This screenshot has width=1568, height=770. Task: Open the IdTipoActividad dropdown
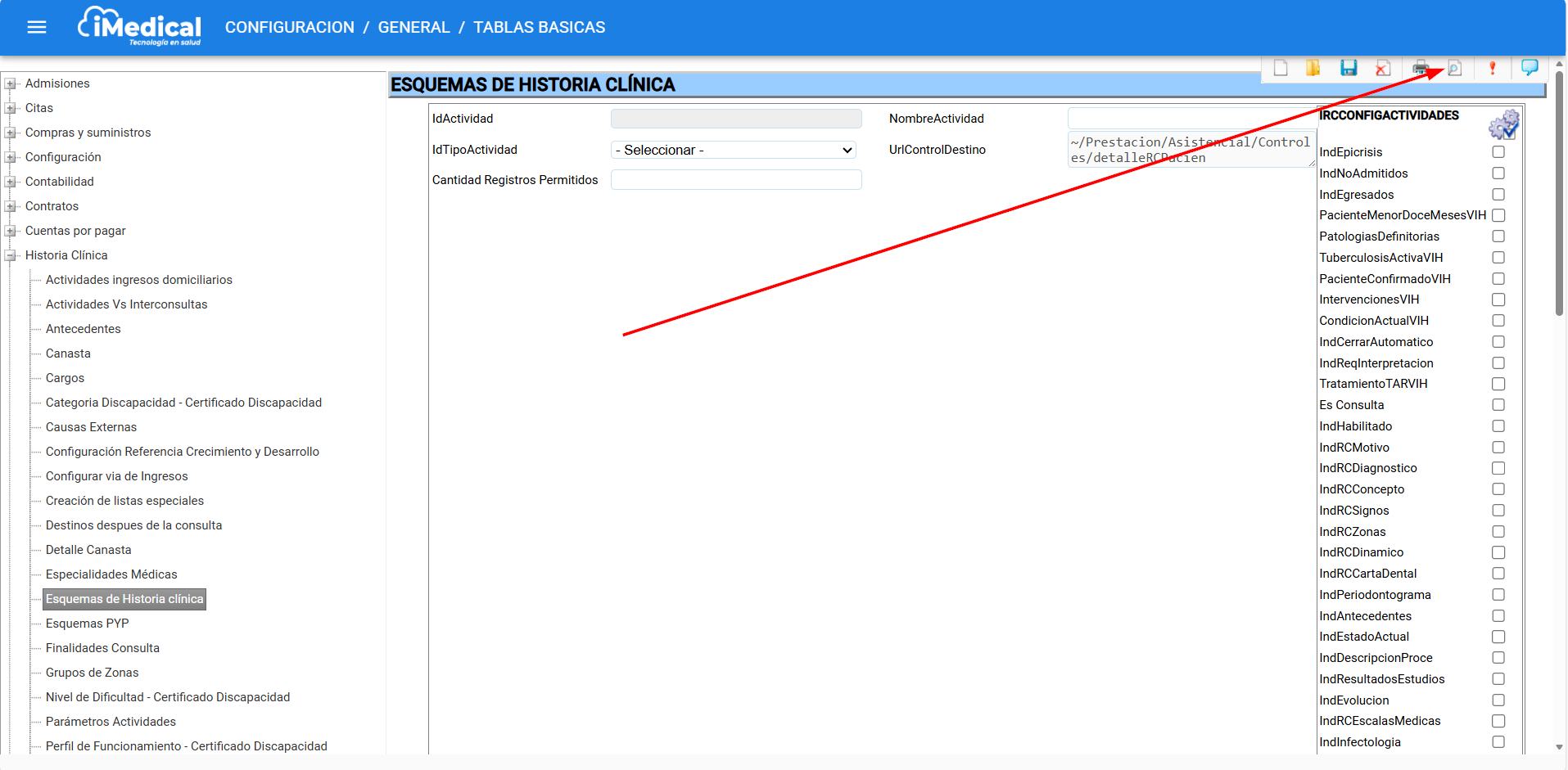tap(734, 150)
